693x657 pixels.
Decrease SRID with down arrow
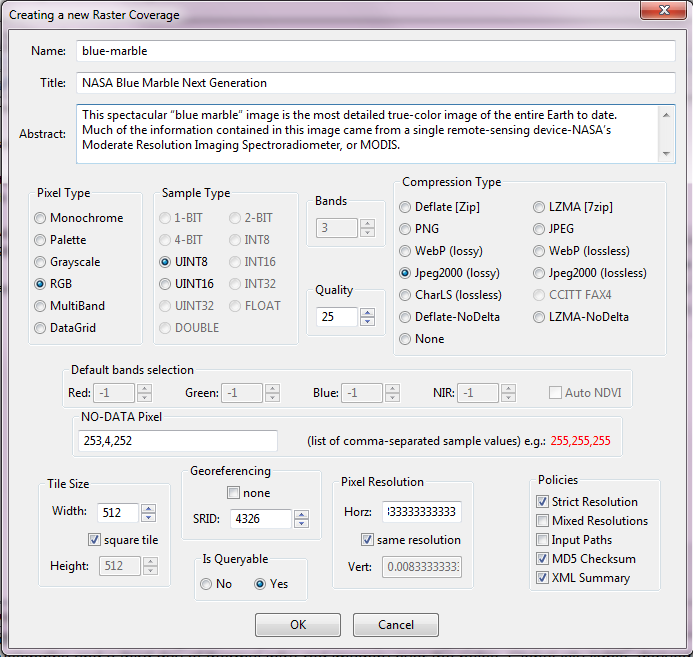tap(301, 523)
